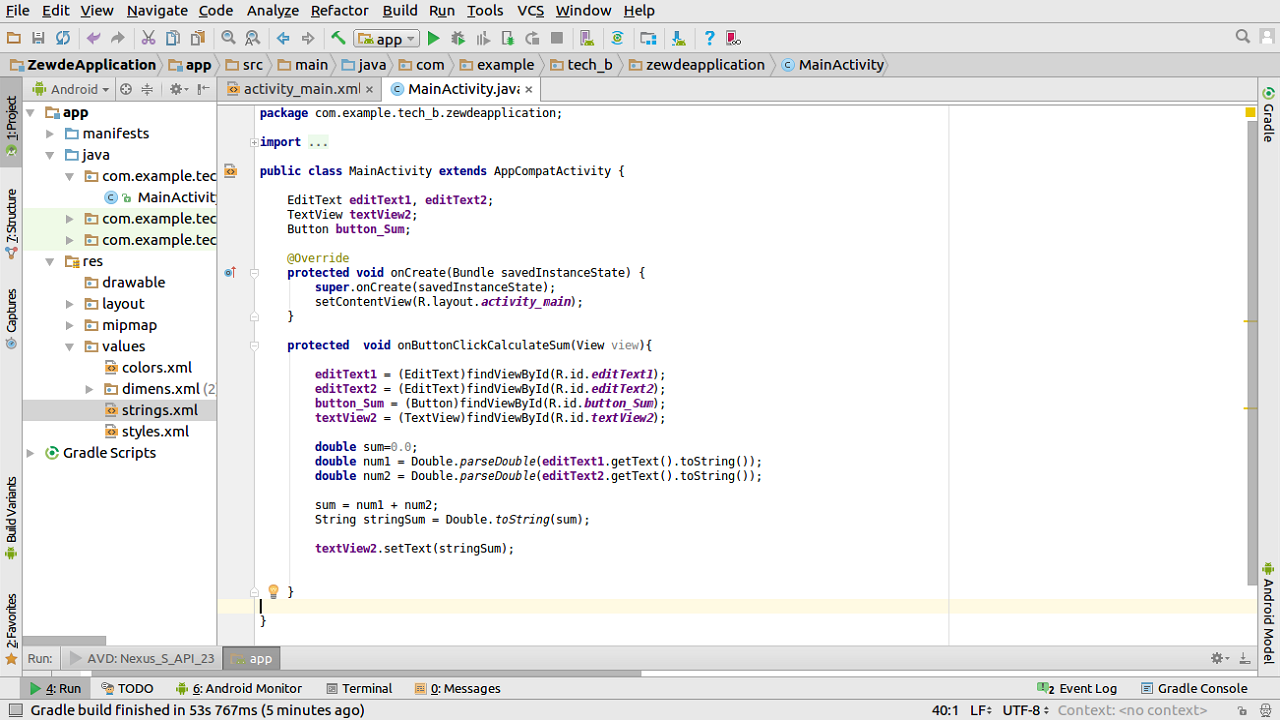Select strings.xml in the project tree
1280x720 pixels.
coord(159,410)
